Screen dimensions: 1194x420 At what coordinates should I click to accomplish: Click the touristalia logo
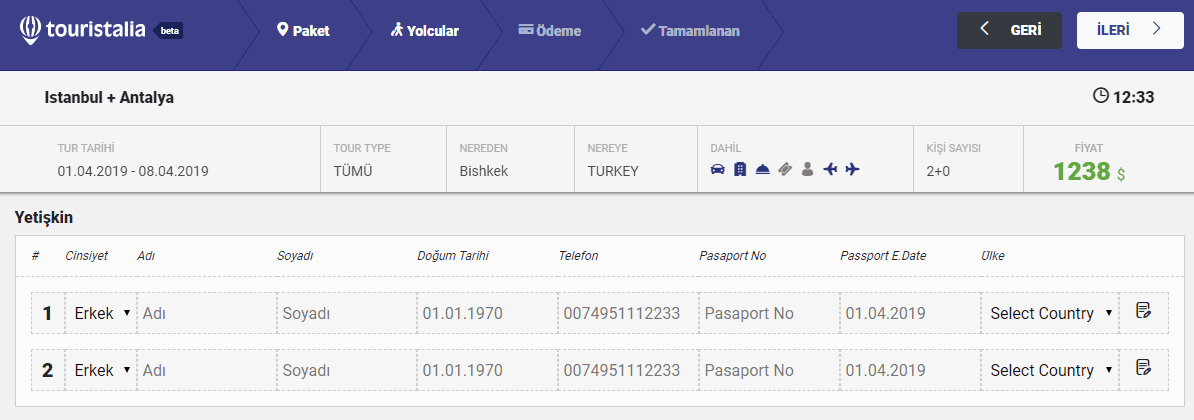coord(100,30)
